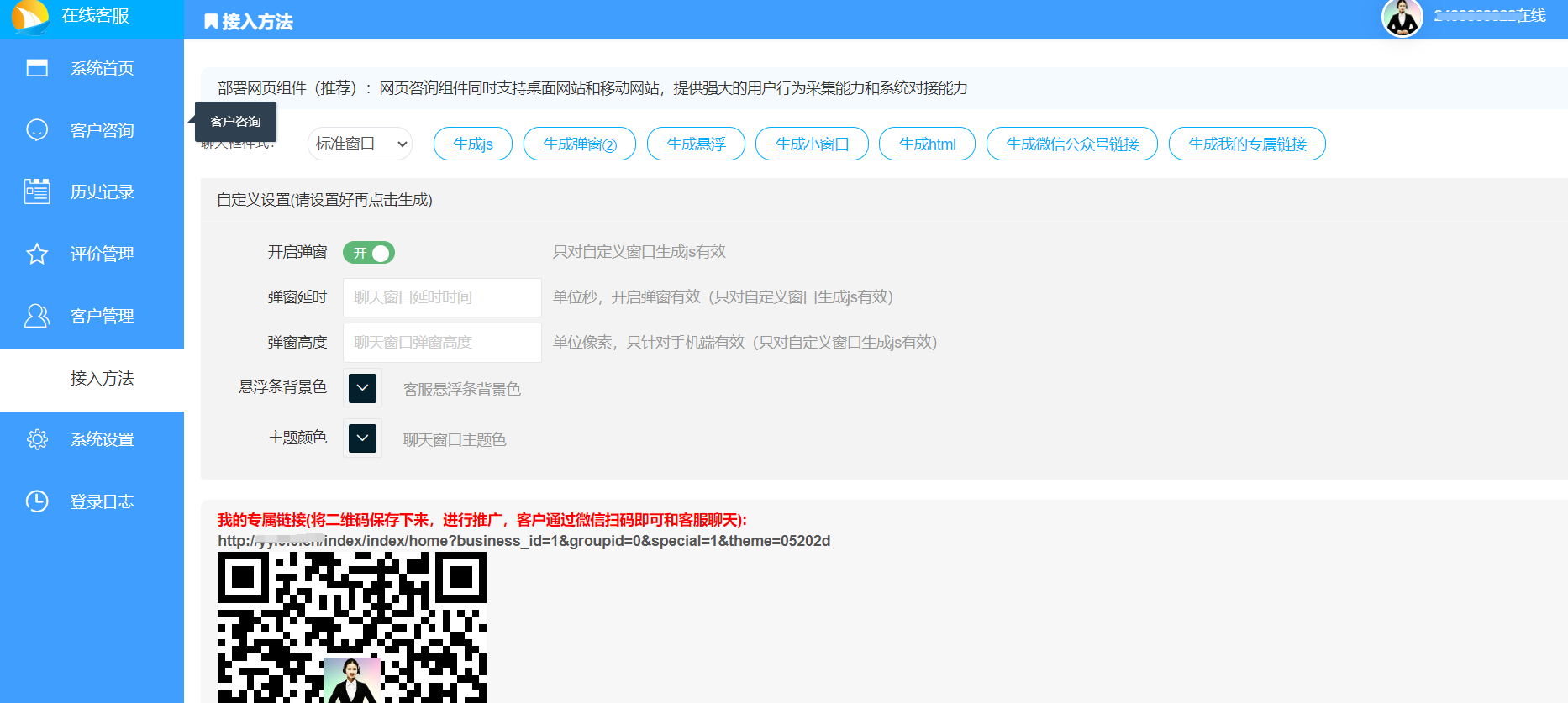Image resolution: width=1568 pixels, height=703 pixels.
Task: Expand the 标准窗口 style dropdown
Action: (360, 144)
